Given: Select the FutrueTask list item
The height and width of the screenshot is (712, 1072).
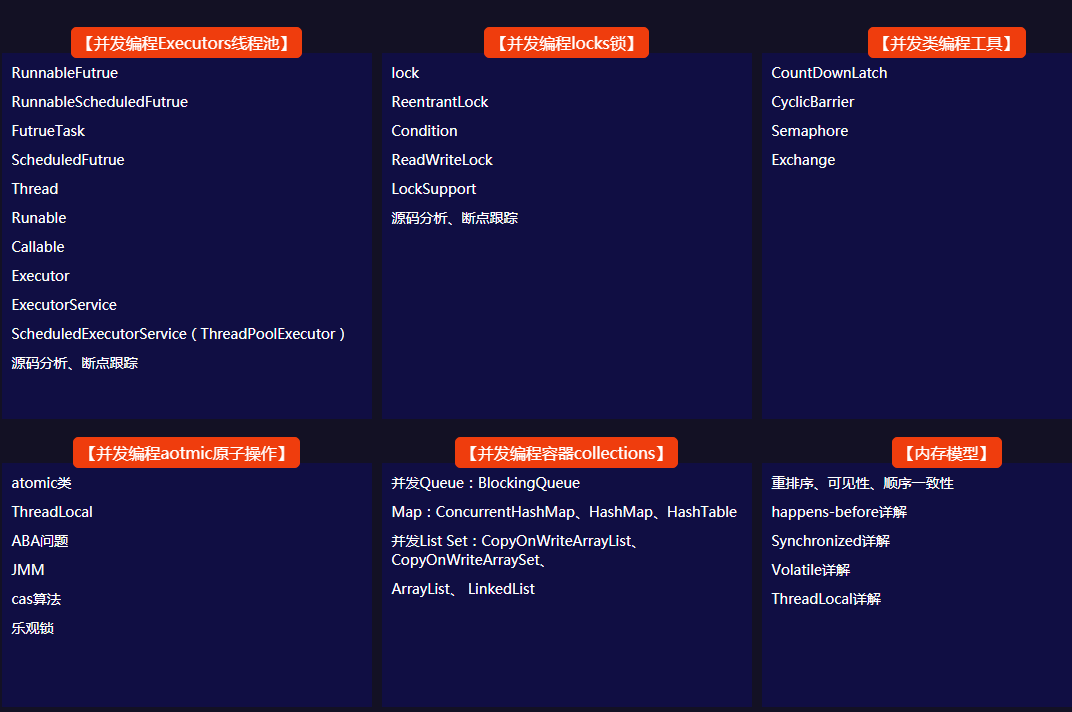Looking at the screenshot, I should pos(48,131).
